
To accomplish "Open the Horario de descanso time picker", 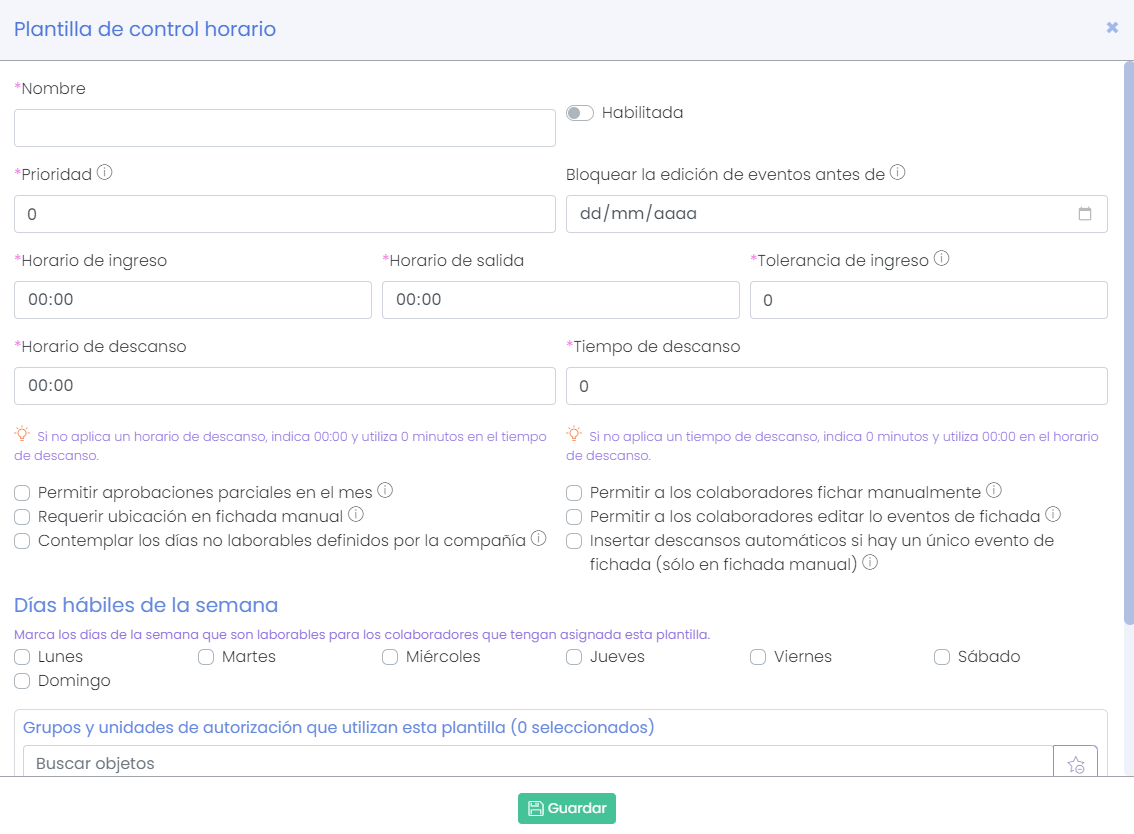I will click(x=285, y=385).
